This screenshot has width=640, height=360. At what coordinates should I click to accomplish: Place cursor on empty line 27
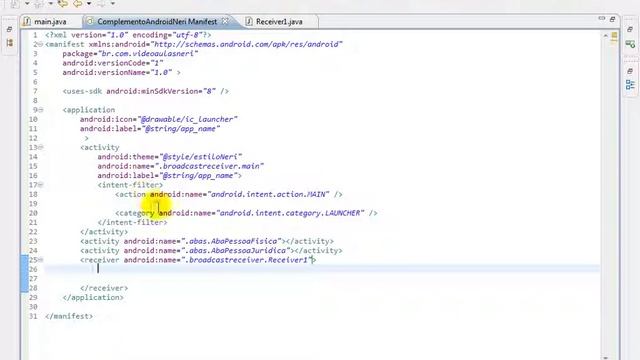322,279
